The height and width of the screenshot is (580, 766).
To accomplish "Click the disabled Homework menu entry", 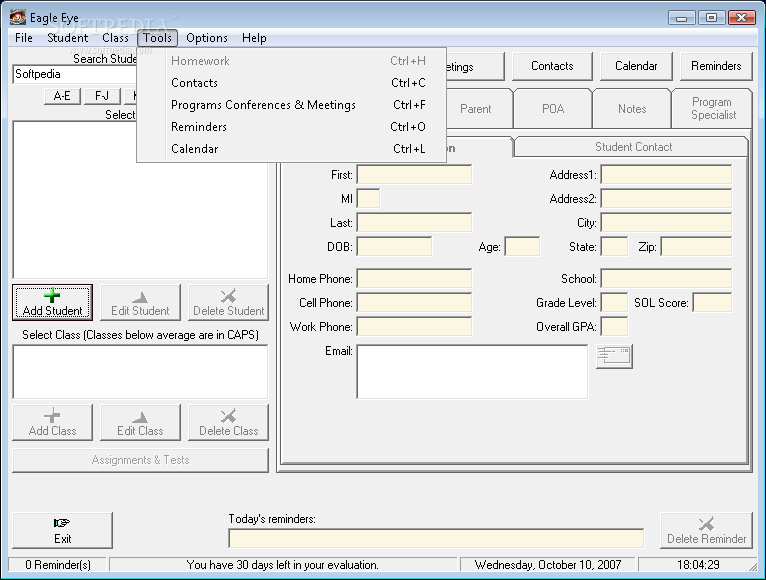I will (292, 61).
